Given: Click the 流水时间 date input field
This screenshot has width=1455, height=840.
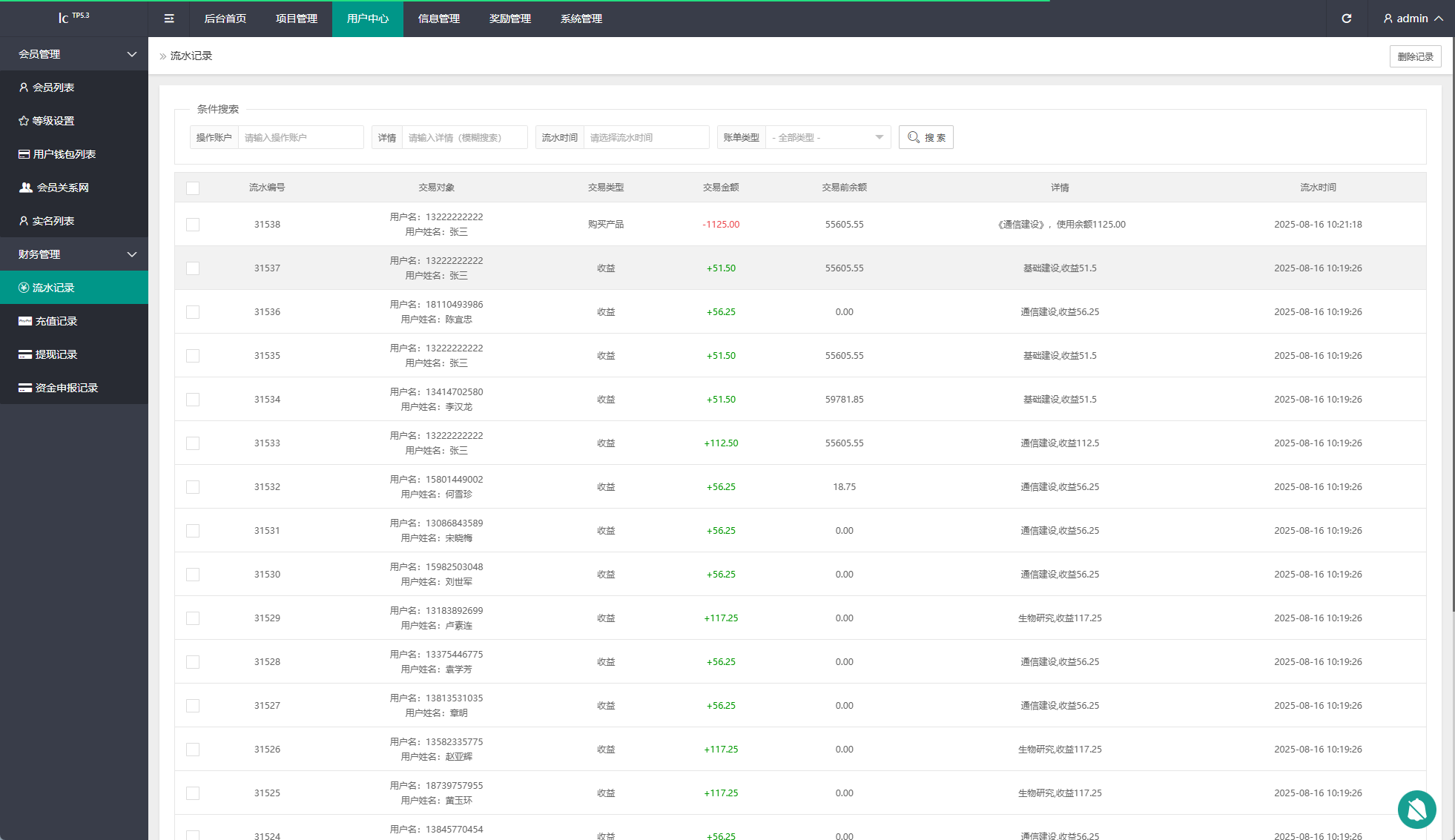Looking at the screenshot, I should 645,138.
